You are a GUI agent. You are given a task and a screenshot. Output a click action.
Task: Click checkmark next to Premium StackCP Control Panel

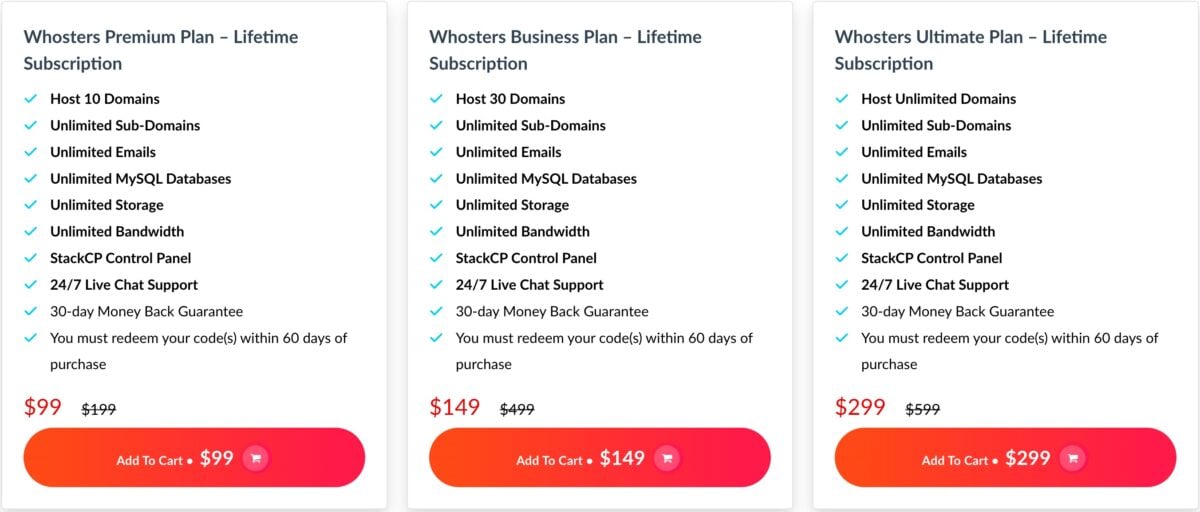point(31,258)
